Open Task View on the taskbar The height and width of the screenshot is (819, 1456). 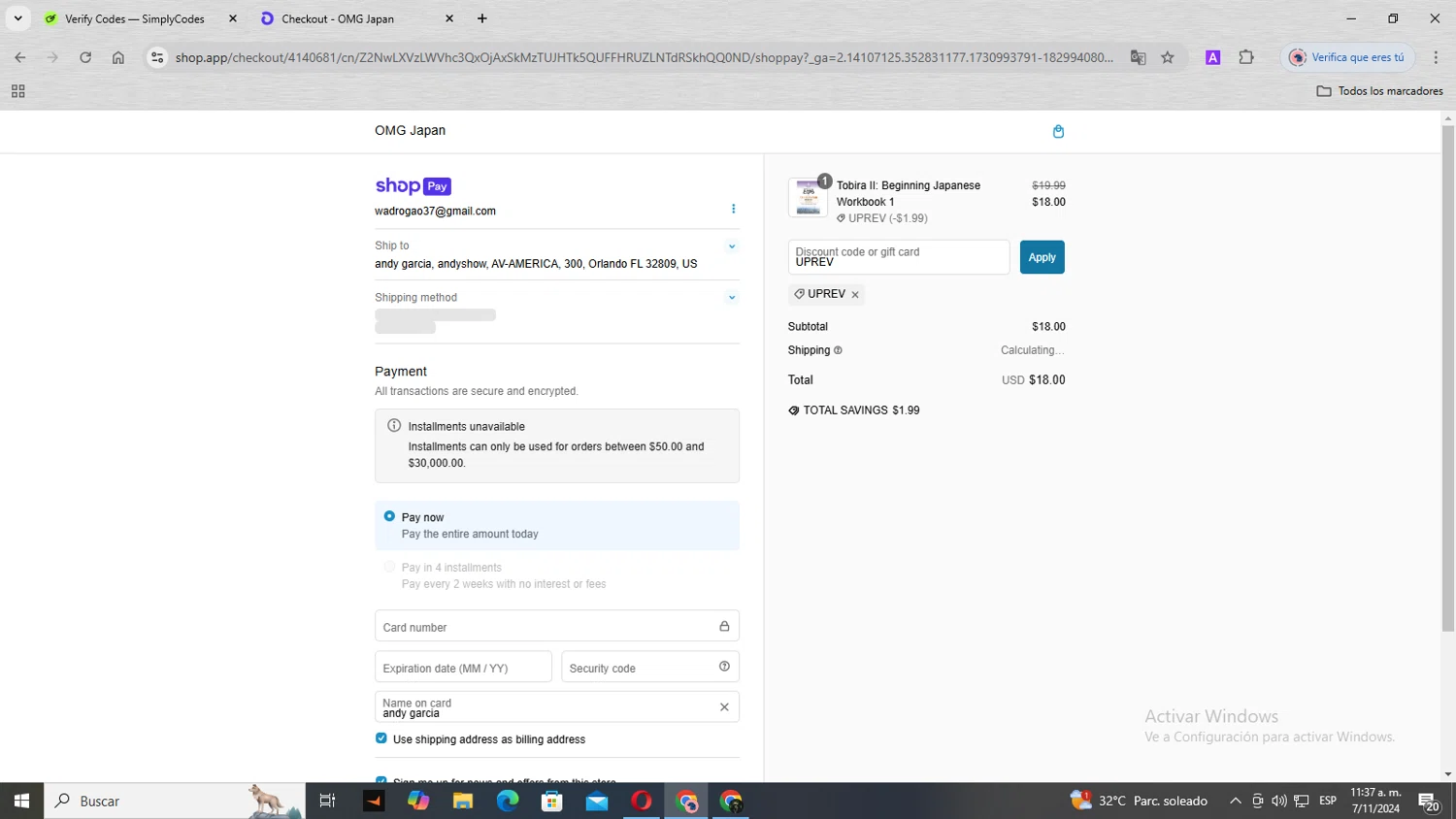point(327,801)
